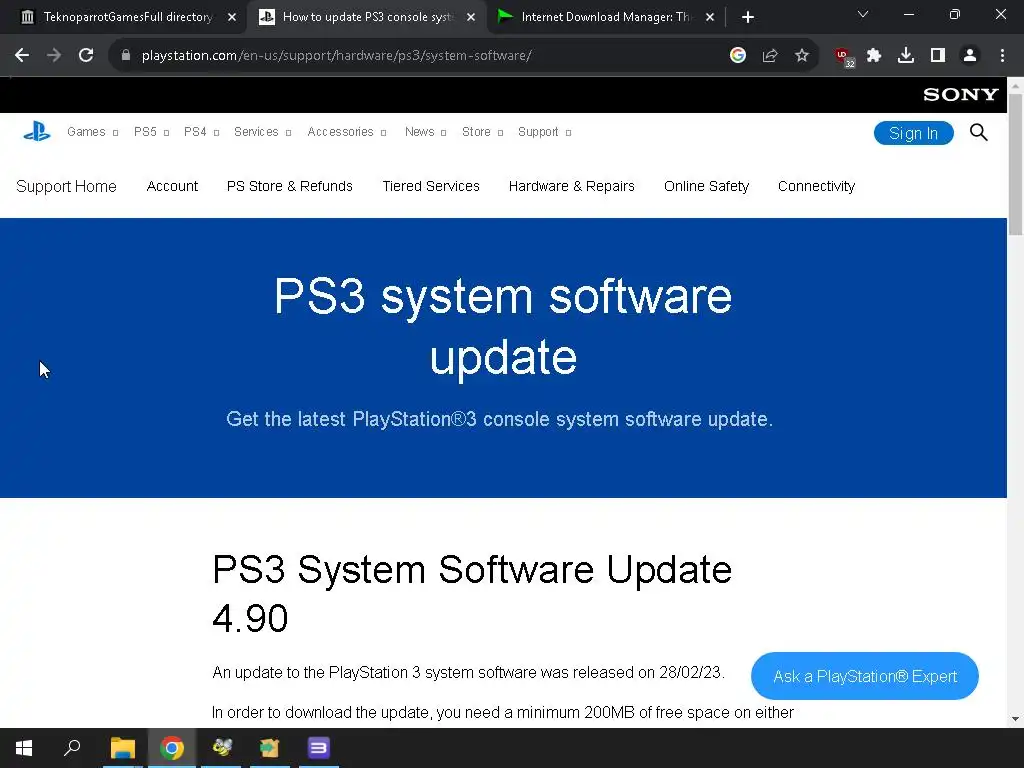Screen dimensions: 1024x768
Task: Show Chrome downloads tray icon
Action: click(906, 56)
